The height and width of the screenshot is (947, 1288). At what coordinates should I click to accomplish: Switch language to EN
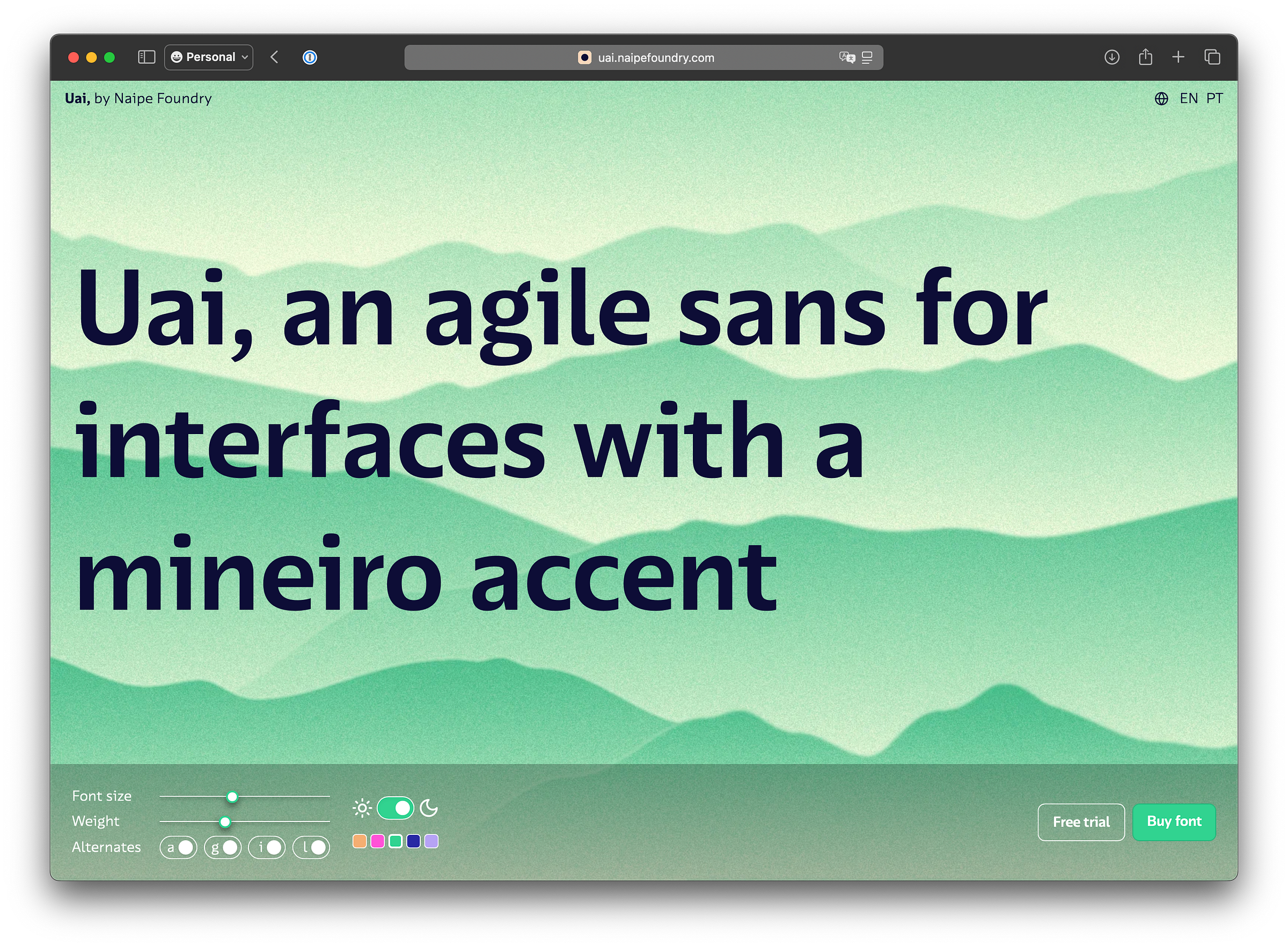(1188, 98)
